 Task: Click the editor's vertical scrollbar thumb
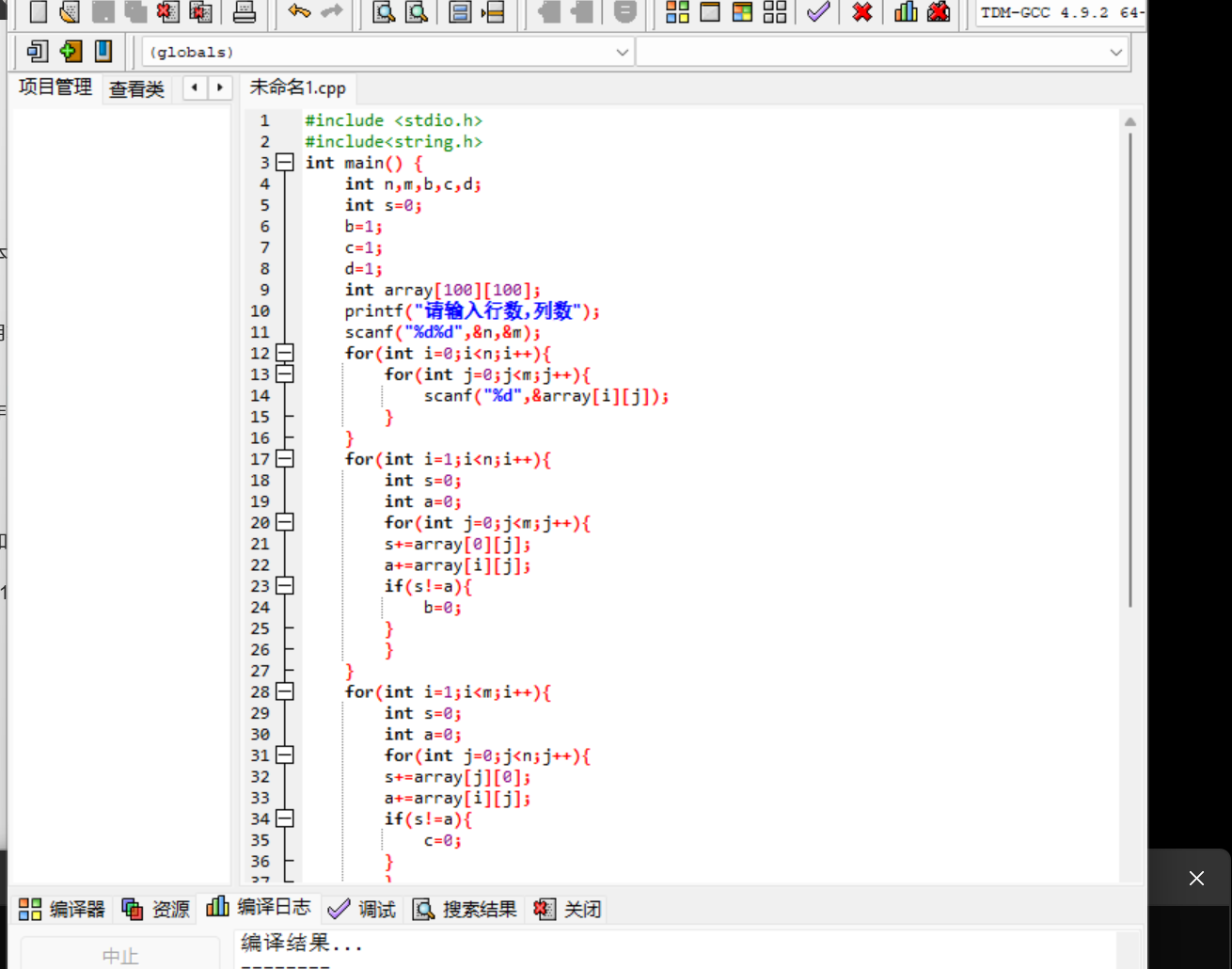click(x=1130, y=369)
